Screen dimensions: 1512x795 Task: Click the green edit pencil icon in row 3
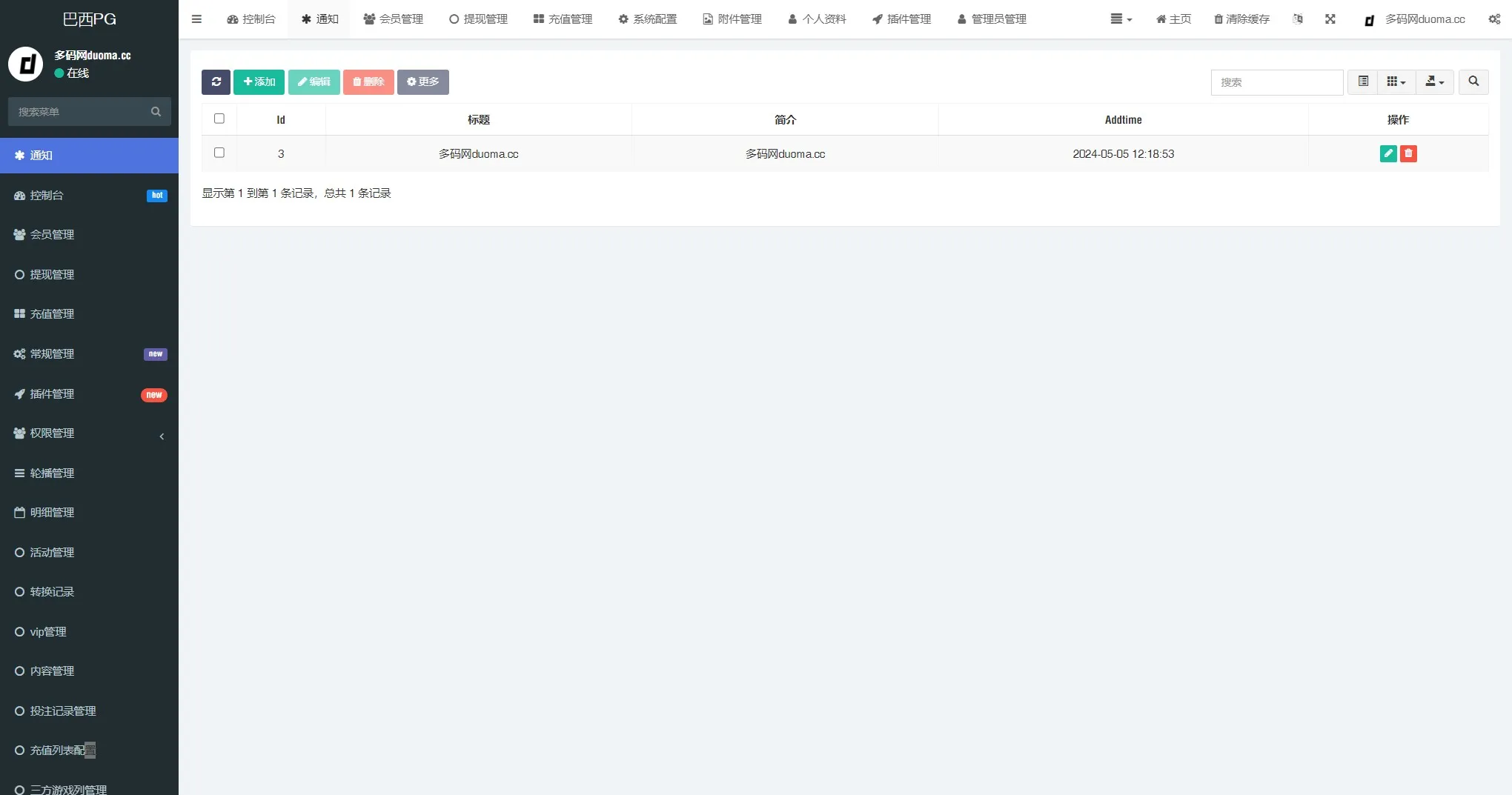tap(1388, 153)
